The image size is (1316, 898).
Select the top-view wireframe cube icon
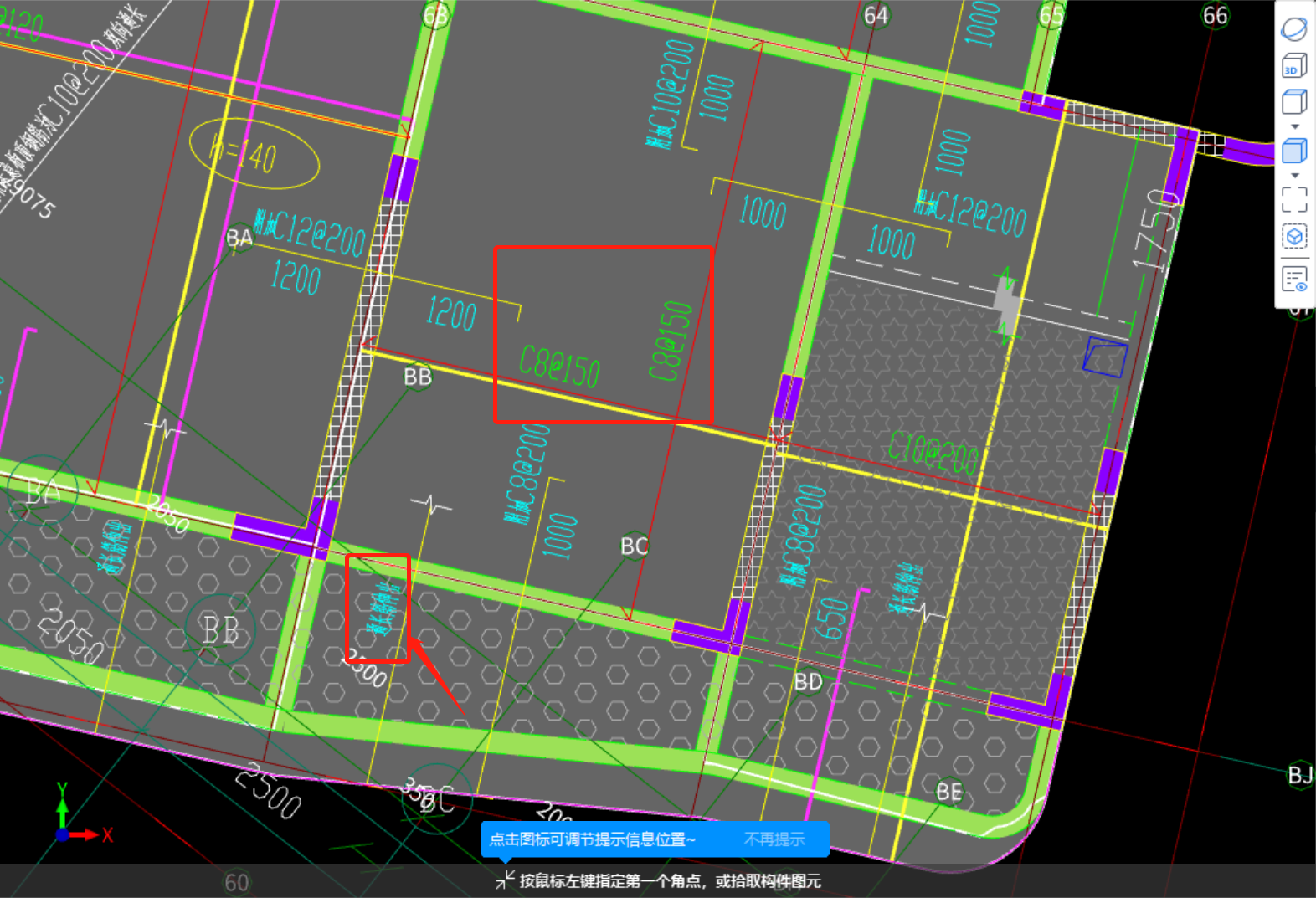point(1293,102)
